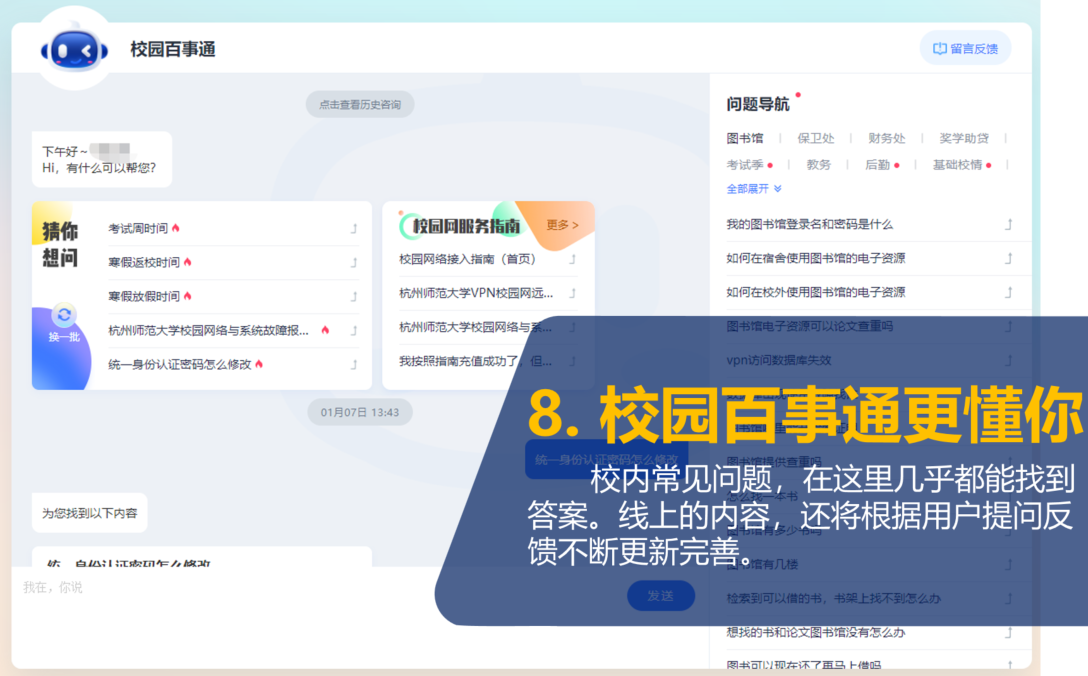The width and height of the screenshot is (1088, 676).
Task: Click arrow icon in 杭州师范大学校园网络与系统故障报 row
Action: 354,330
